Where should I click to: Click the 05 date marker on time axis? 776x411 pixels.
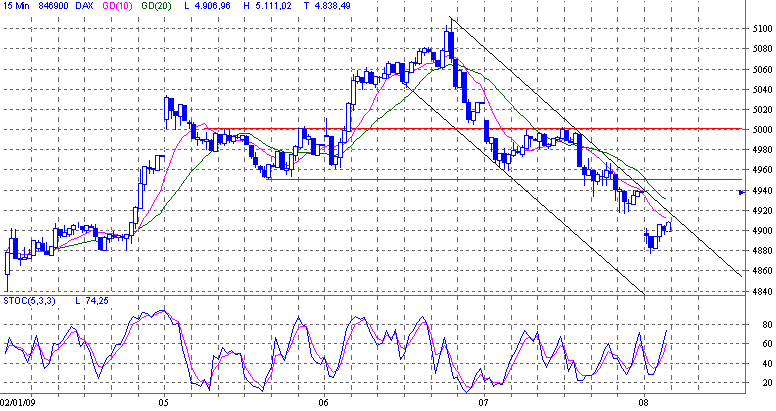(163, 403)
